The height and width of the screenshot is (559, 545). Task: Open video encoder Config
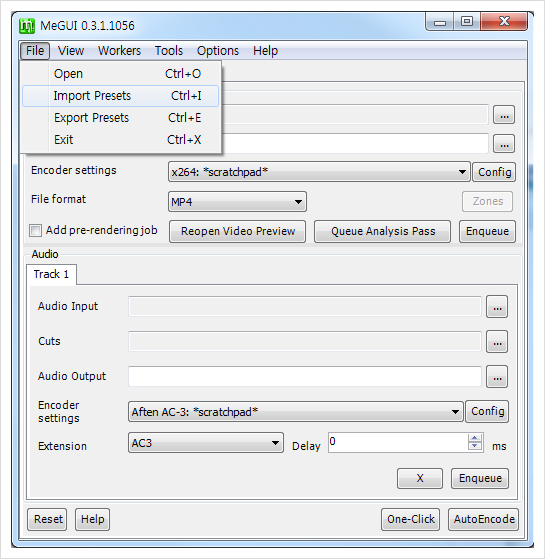[494, 172]
